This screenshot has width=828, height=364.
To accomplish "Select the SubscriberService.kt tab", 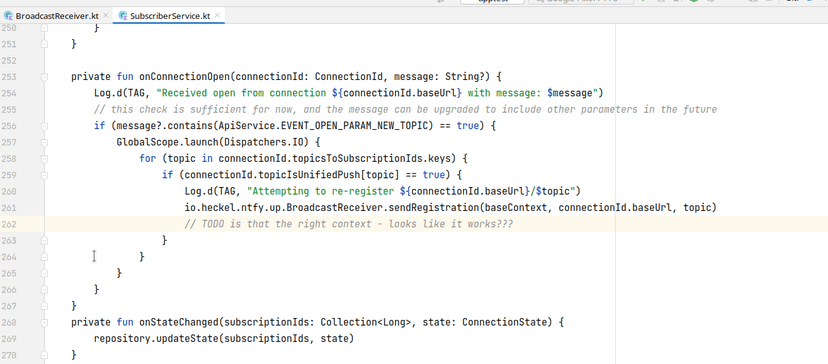I will [169, 16].
